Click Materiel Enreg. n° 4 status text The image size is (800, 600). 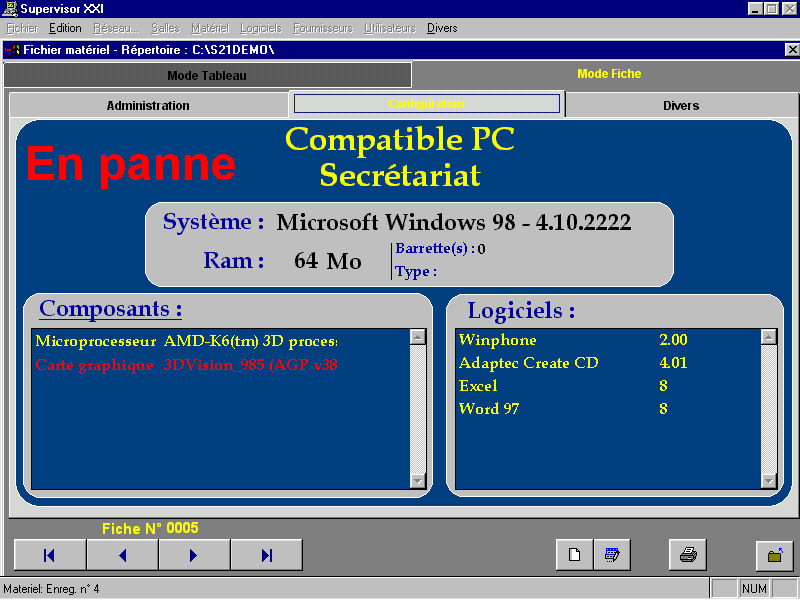coord(52,589)
